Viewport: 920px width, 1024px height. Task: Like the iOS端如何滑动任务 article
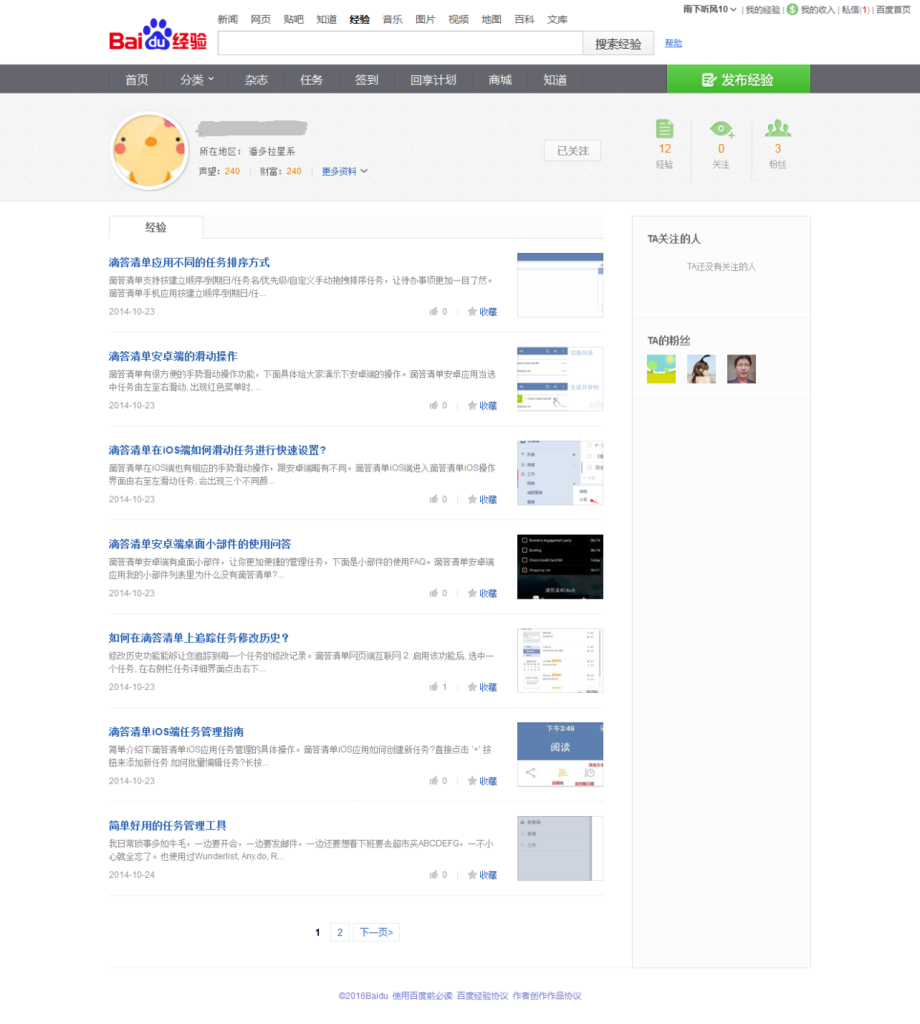(434, 500)
